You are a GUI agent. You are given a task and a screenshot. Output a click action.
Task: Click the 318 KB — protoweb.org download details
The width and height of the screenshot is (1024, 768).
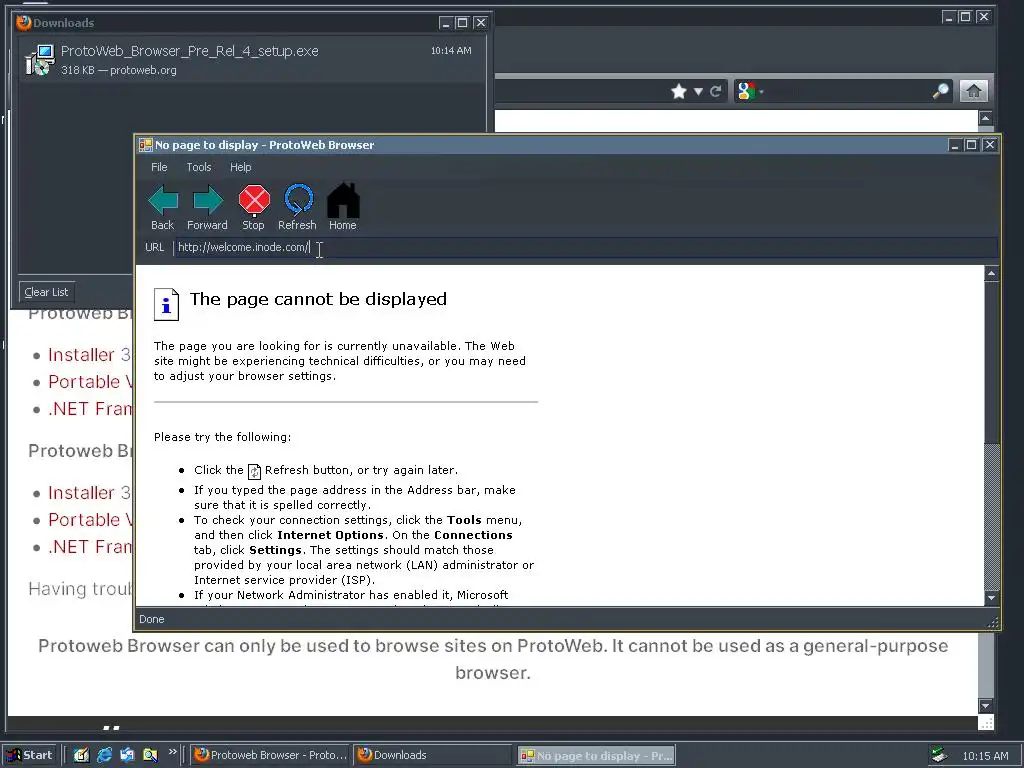(x=119, y=70)
